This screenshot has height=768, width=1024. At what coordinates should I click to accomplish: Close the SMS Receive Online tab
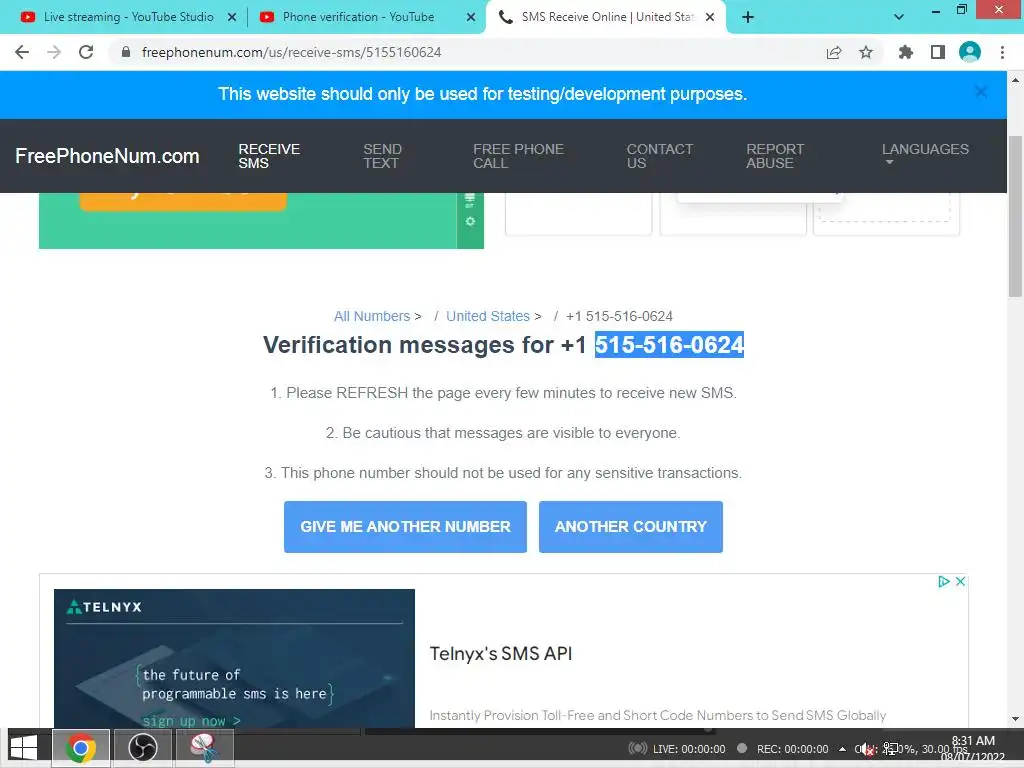coord(711,18)
